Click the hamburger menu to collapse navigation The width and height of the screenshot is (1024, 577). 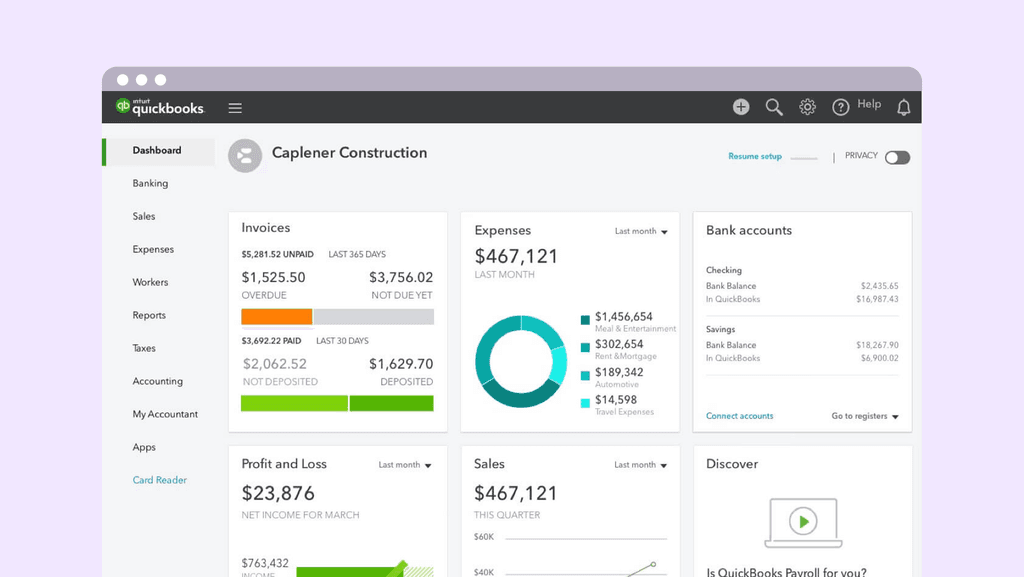tap(234, 107)
